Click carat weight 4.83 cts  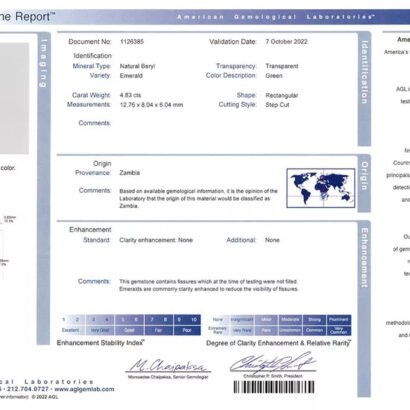(x=130, y=95)
